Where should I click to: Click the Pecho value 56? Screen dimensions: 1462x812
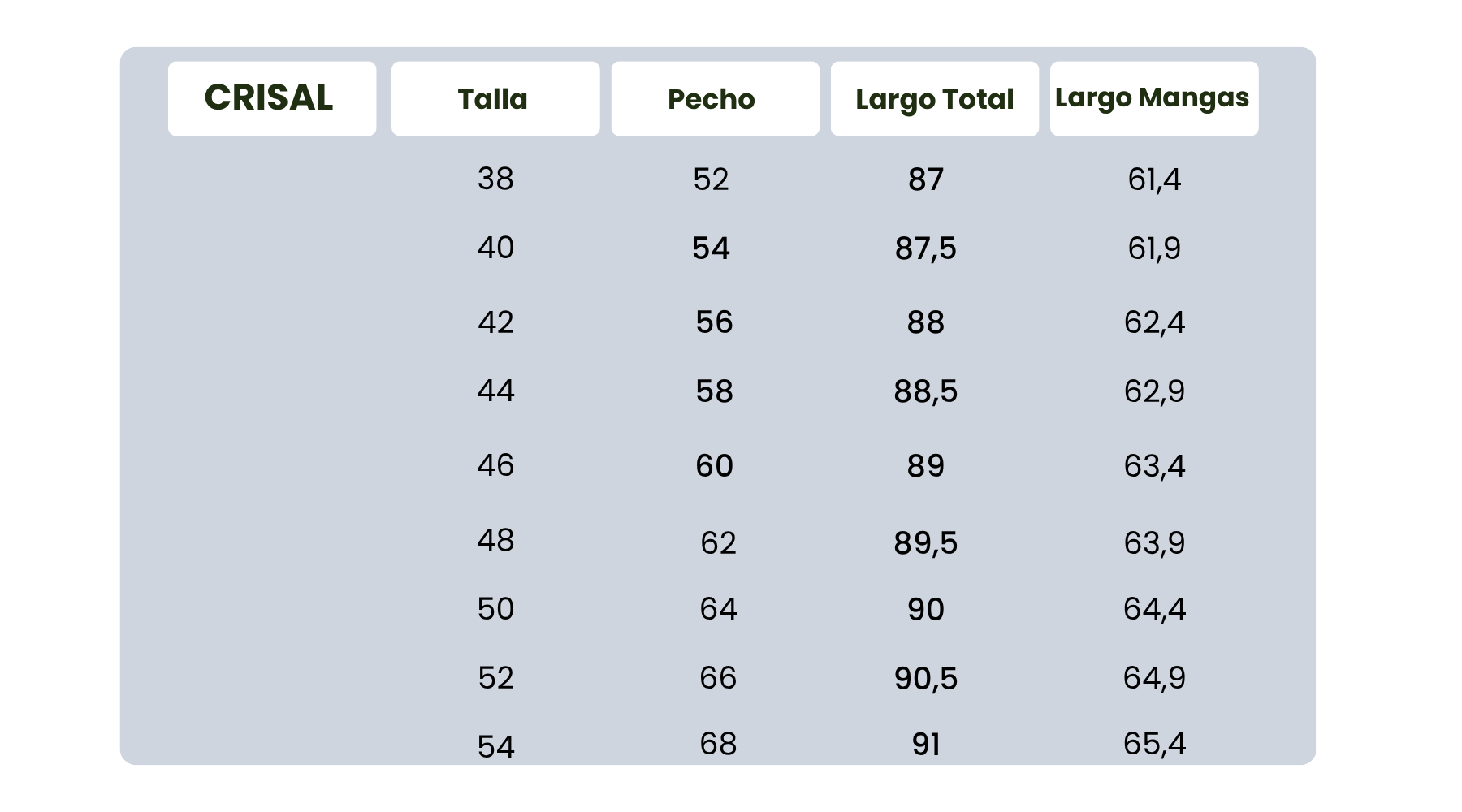(x=714, y=322)
